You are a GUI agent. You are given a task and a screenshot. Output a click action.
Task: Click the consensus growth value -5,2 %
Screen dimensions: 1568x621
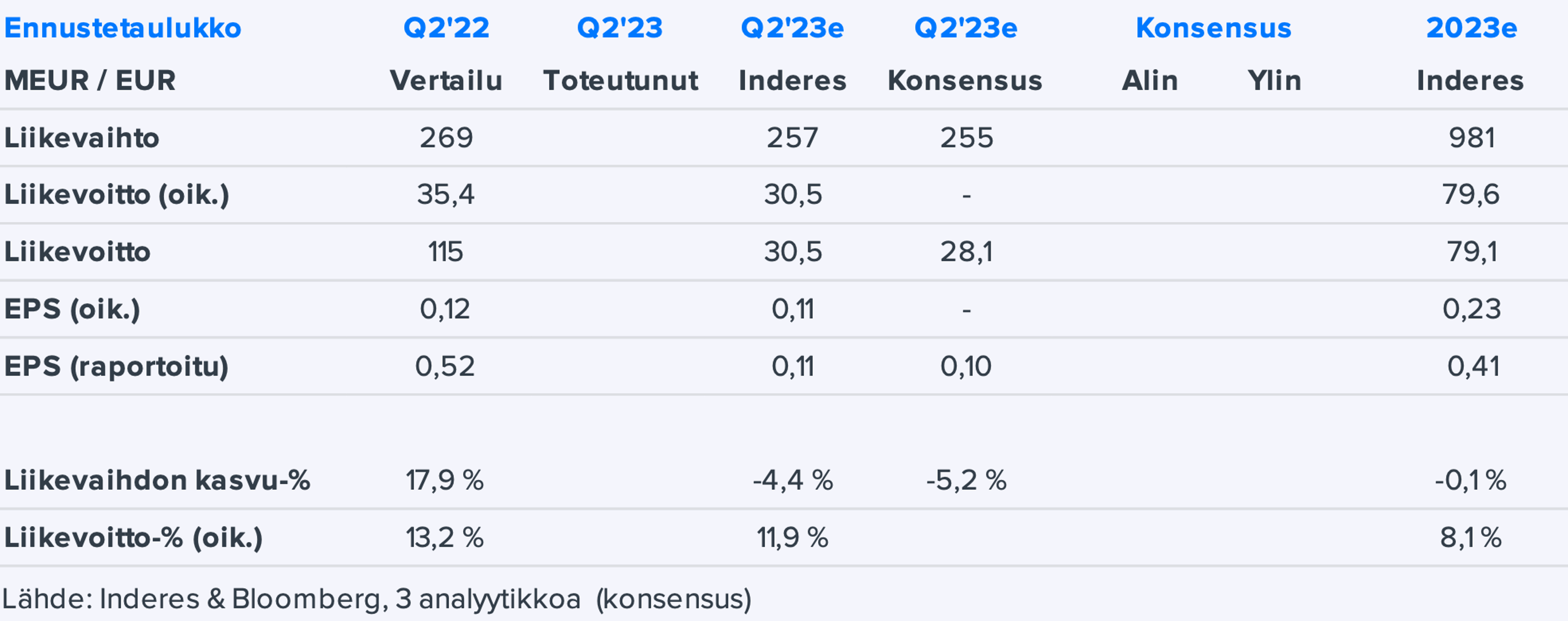click(966, 480)
